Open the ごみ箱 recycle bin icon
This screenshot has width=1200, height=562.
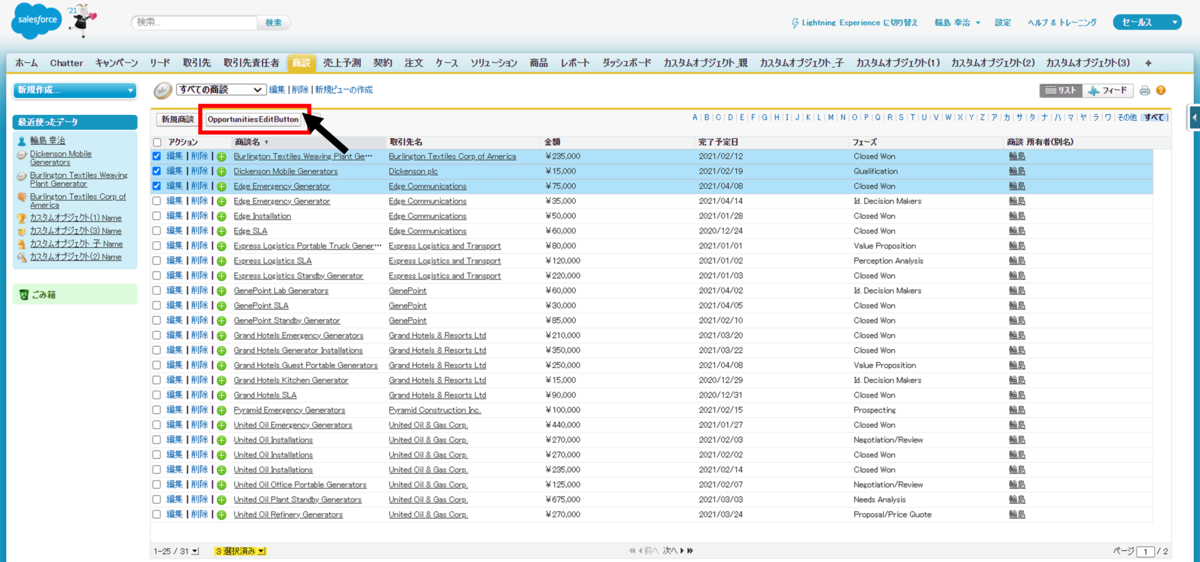tap(24, 294)
